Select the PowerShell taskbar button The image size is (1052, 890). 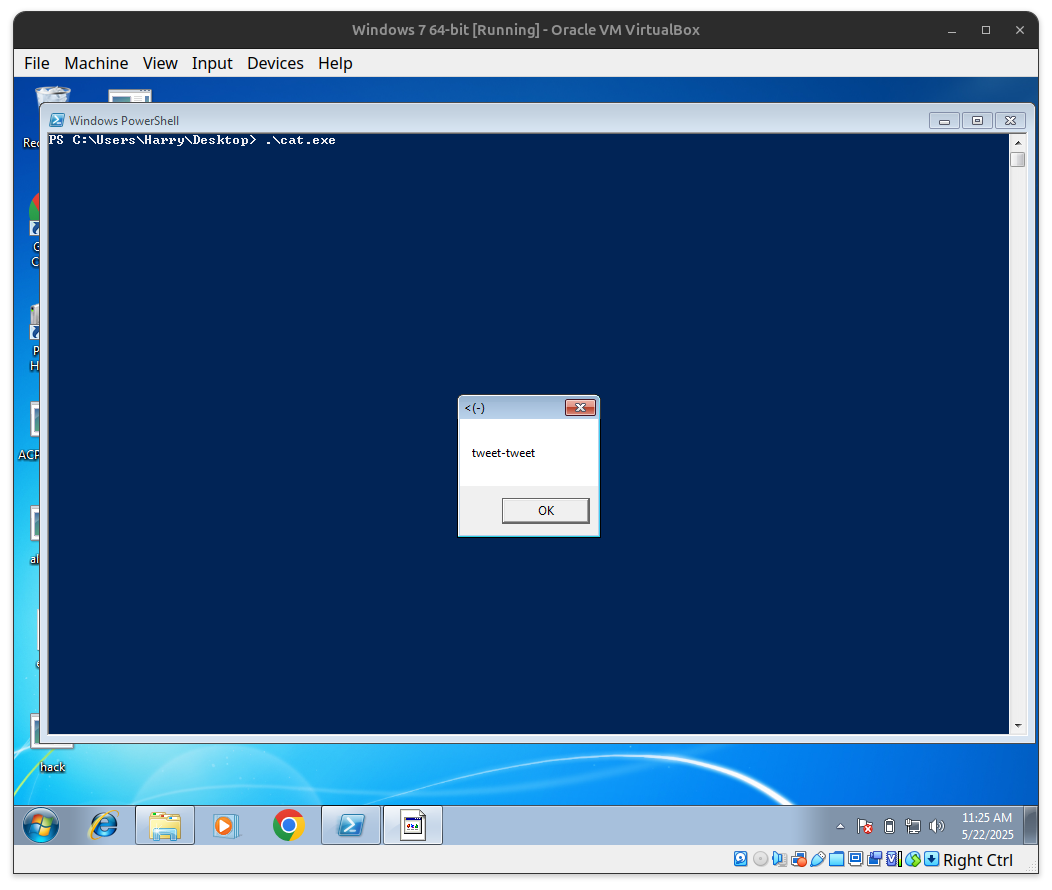351,825
